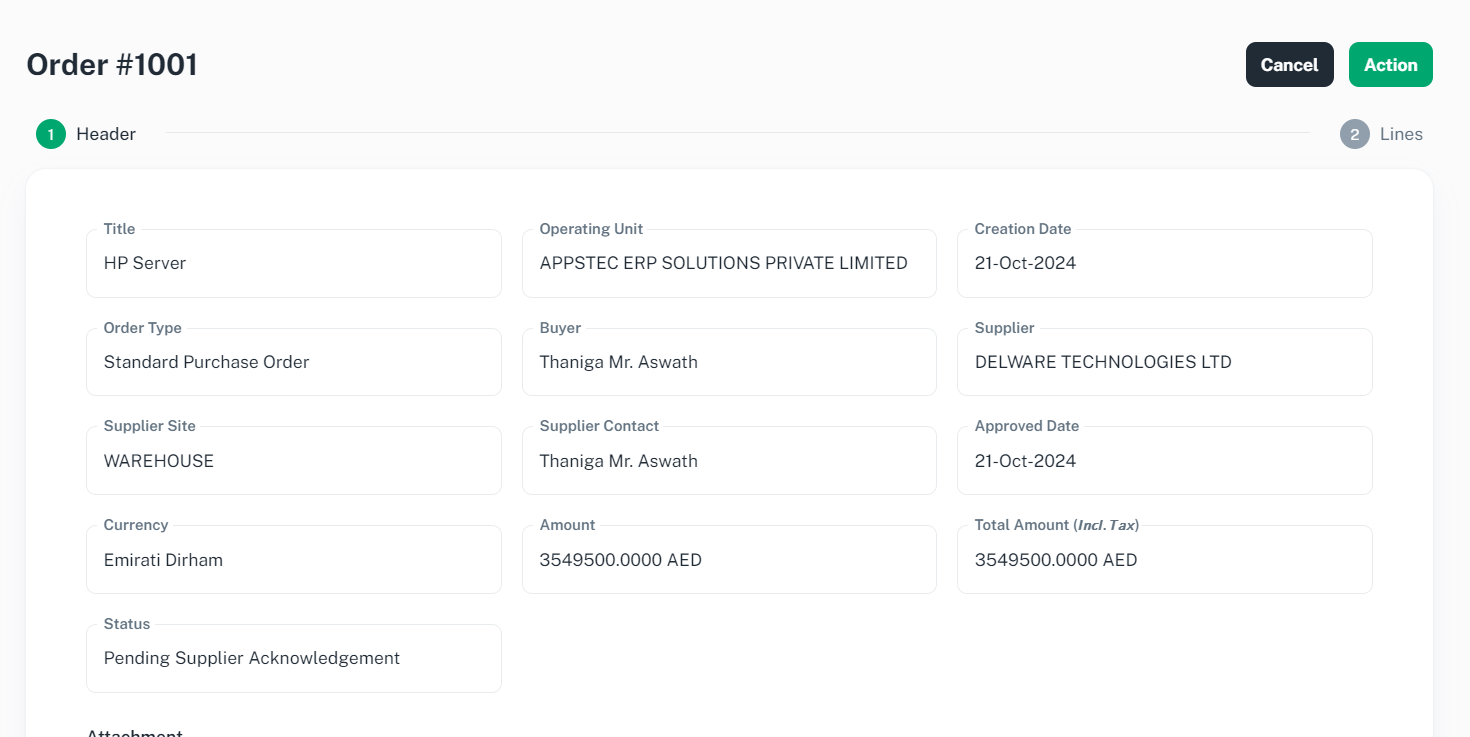Click the Amount field
The image size is (1470, 737).
point(728,560)
